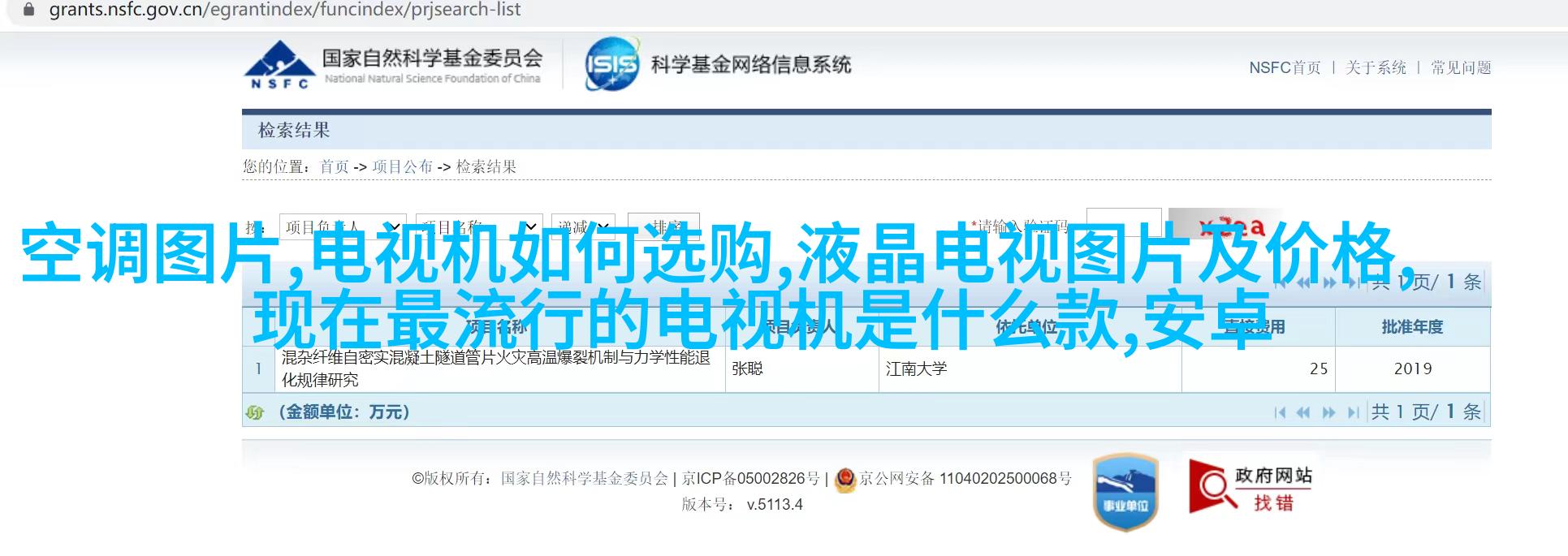This screenshot has width=1568, height=556.
Task: Click the 首页 breadcrumb link
Action: 334,166
